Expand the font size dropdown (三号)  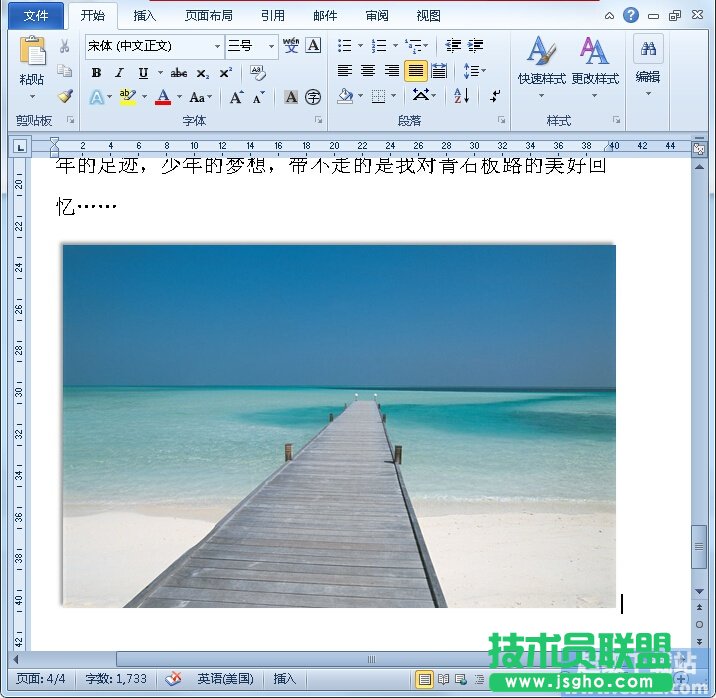(271, 46)
